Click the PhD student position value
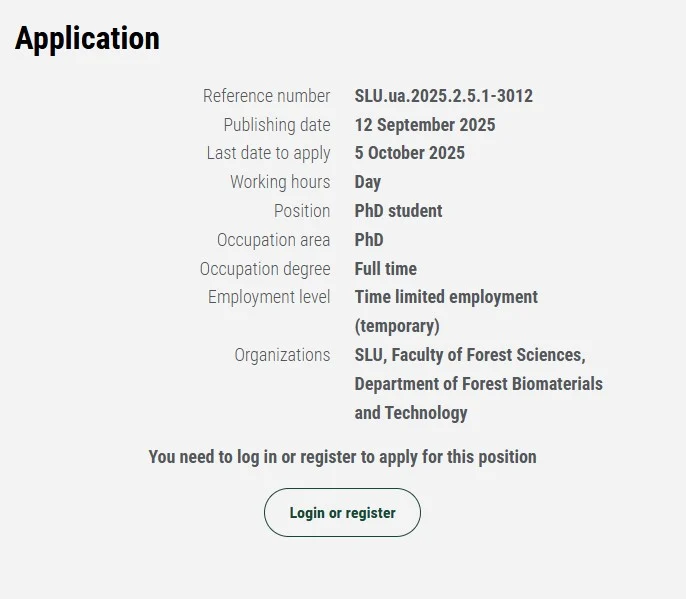Viewport: 686px width, 599px height. (x=398, y=211)
